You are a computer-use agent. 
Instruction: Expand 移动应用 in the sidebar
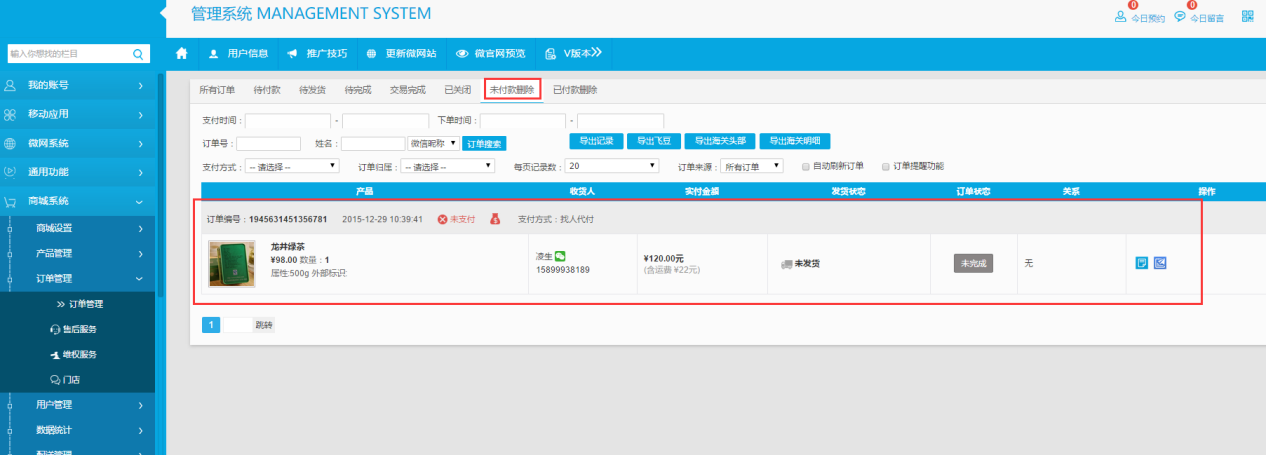click(77, 115)
